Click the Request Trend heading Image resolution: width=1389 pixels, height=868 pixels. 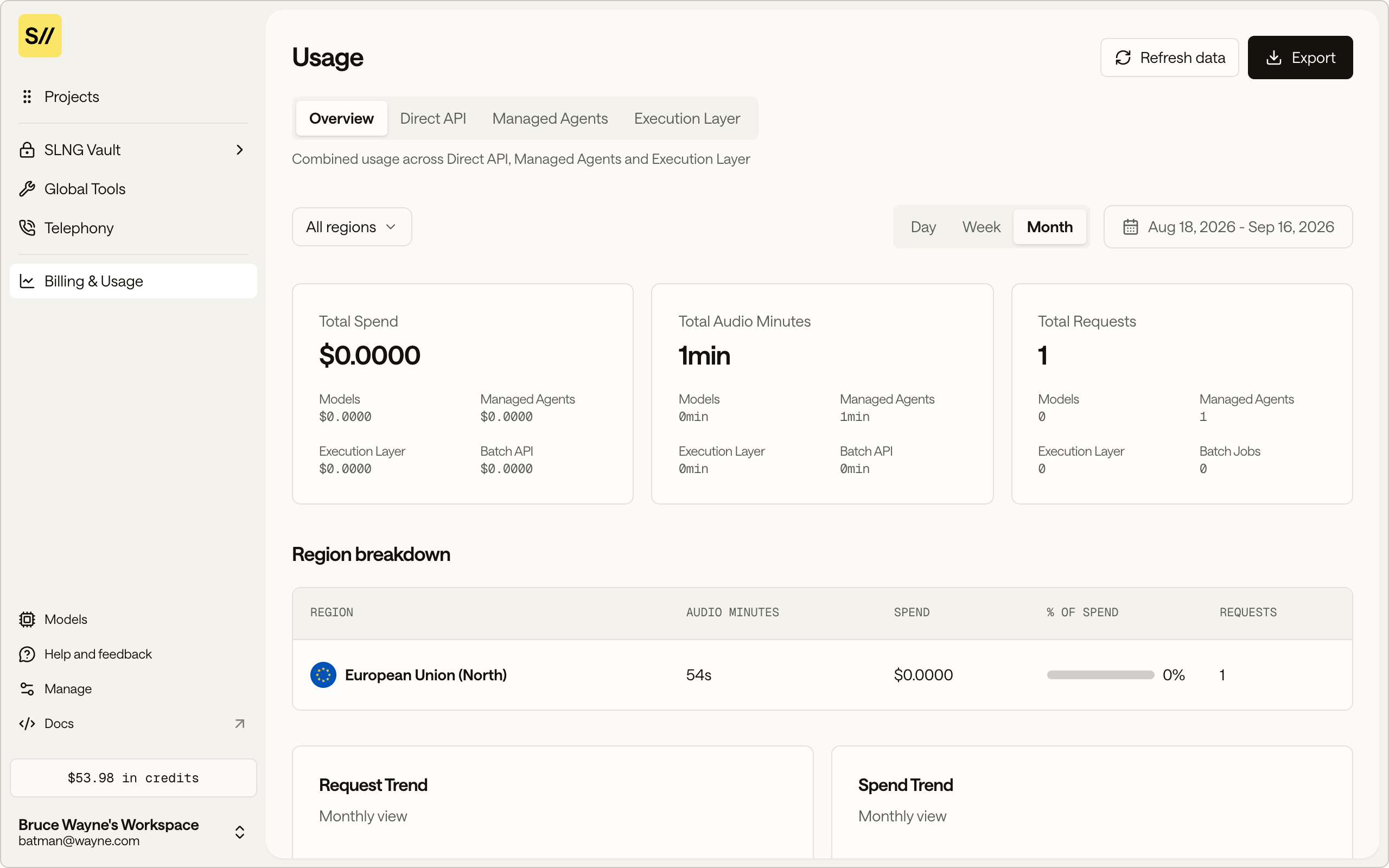[373, 785]
